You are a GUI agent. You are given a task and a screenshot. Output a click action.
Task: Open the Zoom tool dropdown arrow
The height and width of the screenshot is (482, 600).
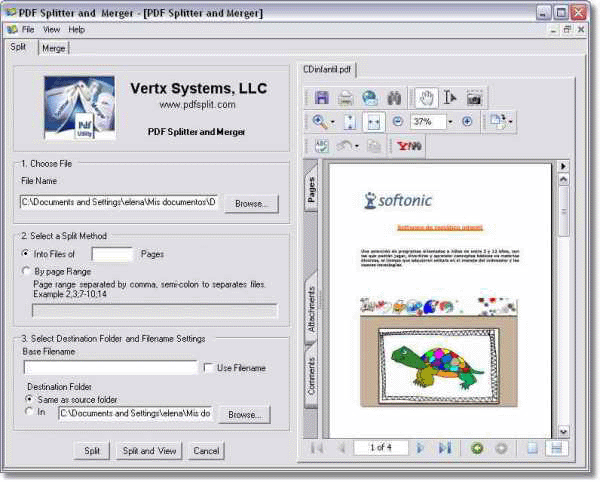click(x=333, y=122)
